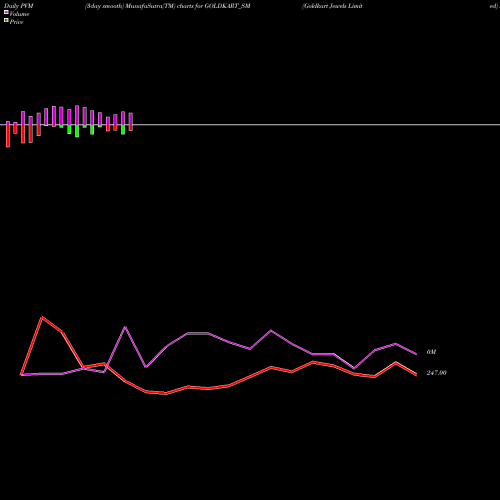Click the 247.00 price value label

click(x=436, y=373)
